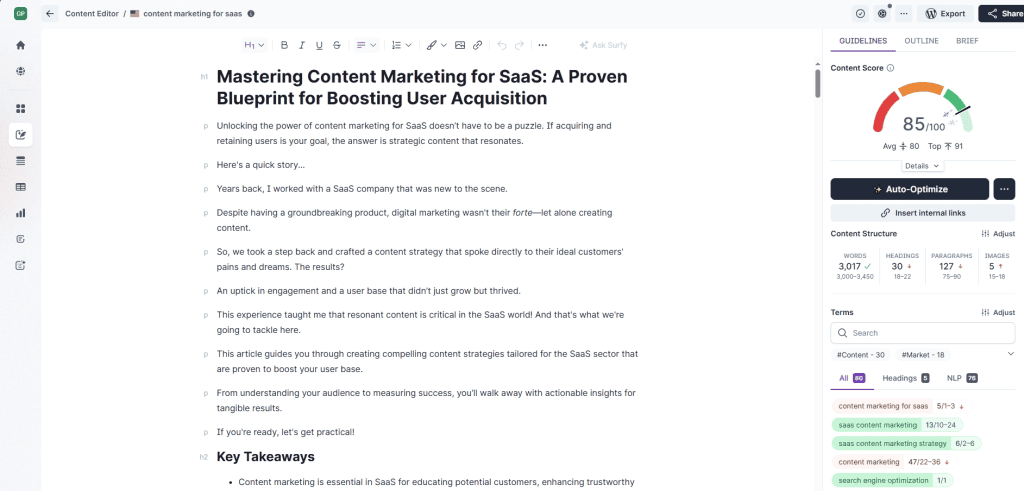Click the globe icon in left sidebar
1024x491 pixels.
[x=20, y=71]
